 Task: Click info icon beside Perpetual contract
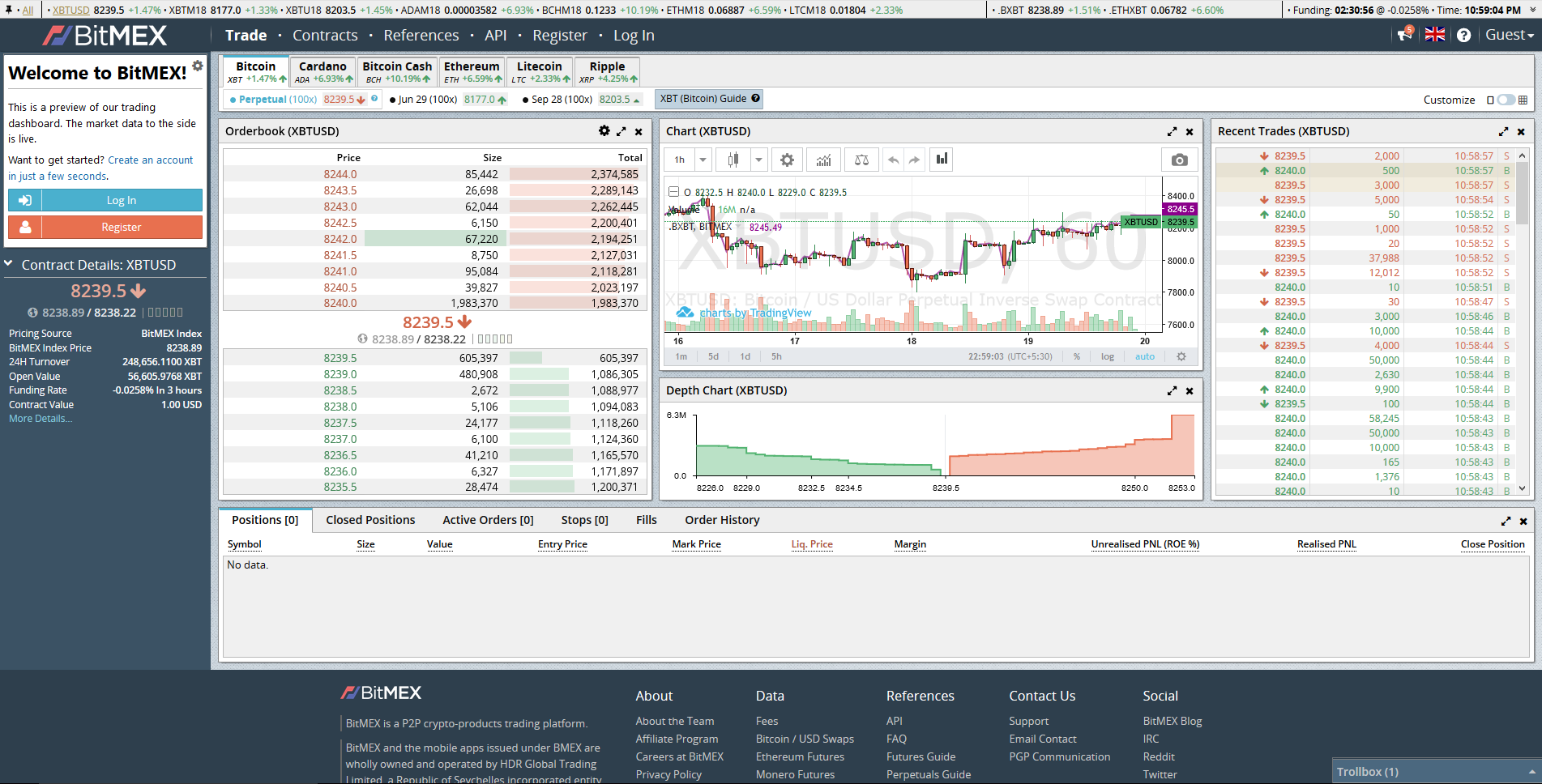374,98
